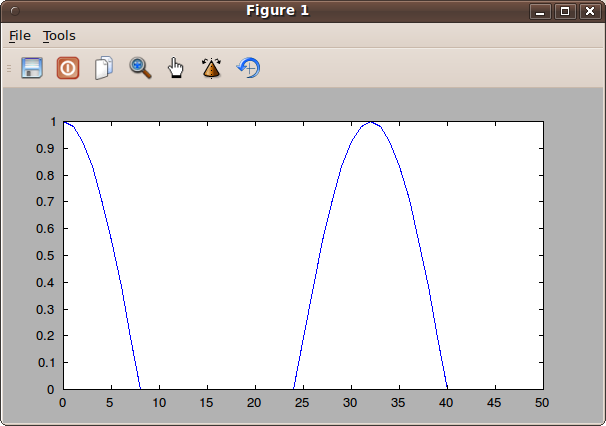This screenshot has height=426, width=606.
Task: Click the blue curve peak near x=32
Action: tap(371, 123)
